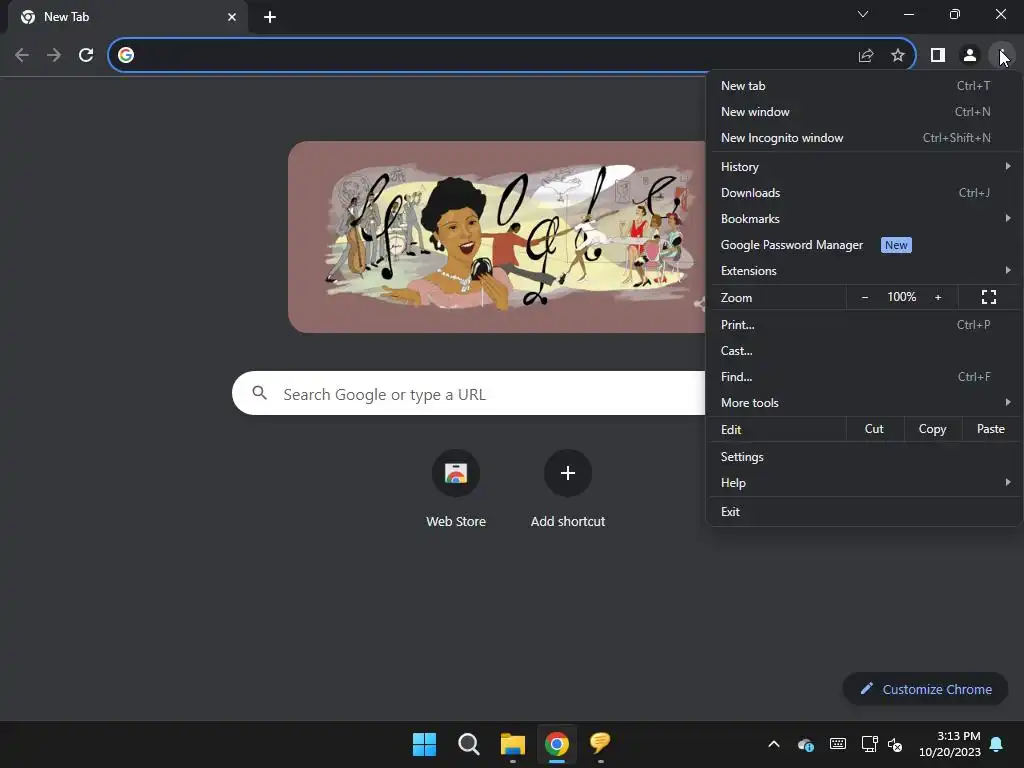The image size is (1024, 768).
Task: Reload the current page
Action: point(86,55)
